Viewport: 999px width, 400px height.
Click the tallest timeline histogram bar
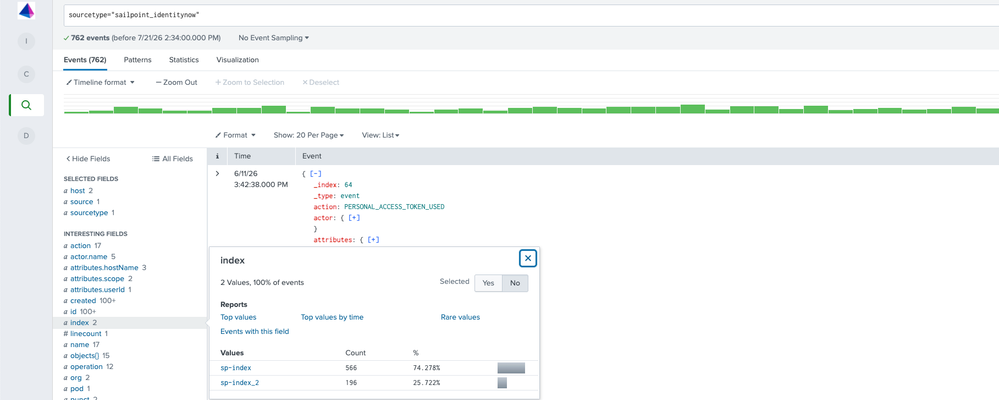coord(693,109)
